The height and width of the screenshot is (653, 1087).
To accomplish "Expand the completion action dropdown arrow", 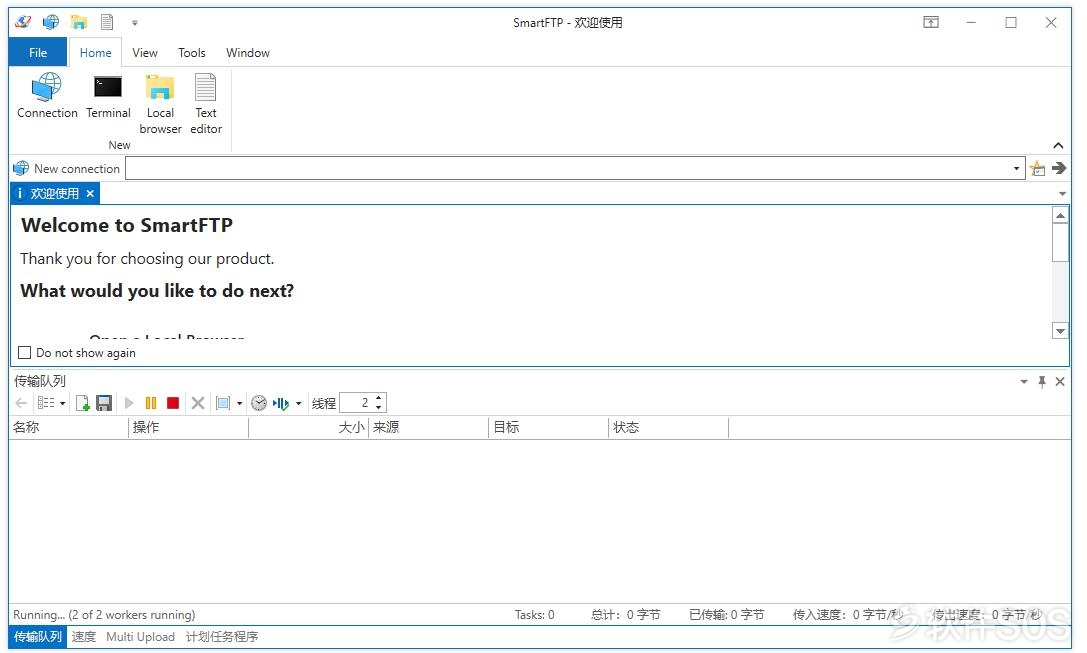I will pos(299,403).
